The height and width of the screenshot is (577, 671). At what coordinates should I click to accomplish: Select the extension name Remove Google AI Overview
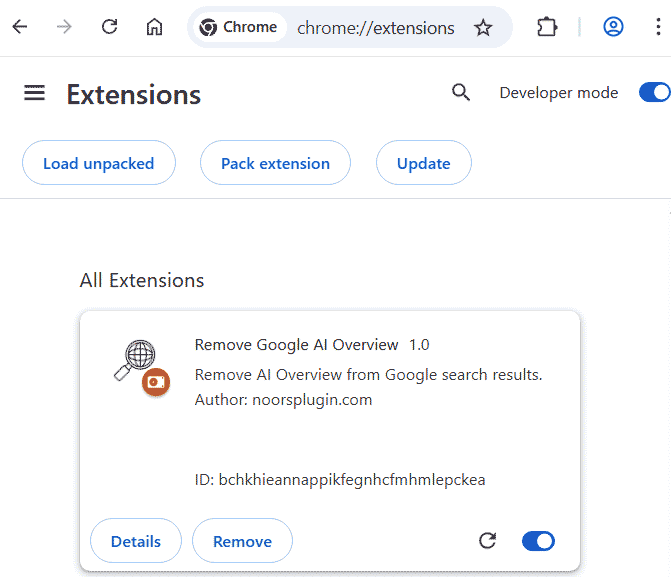pyautogui.click(x=296, y=345)
